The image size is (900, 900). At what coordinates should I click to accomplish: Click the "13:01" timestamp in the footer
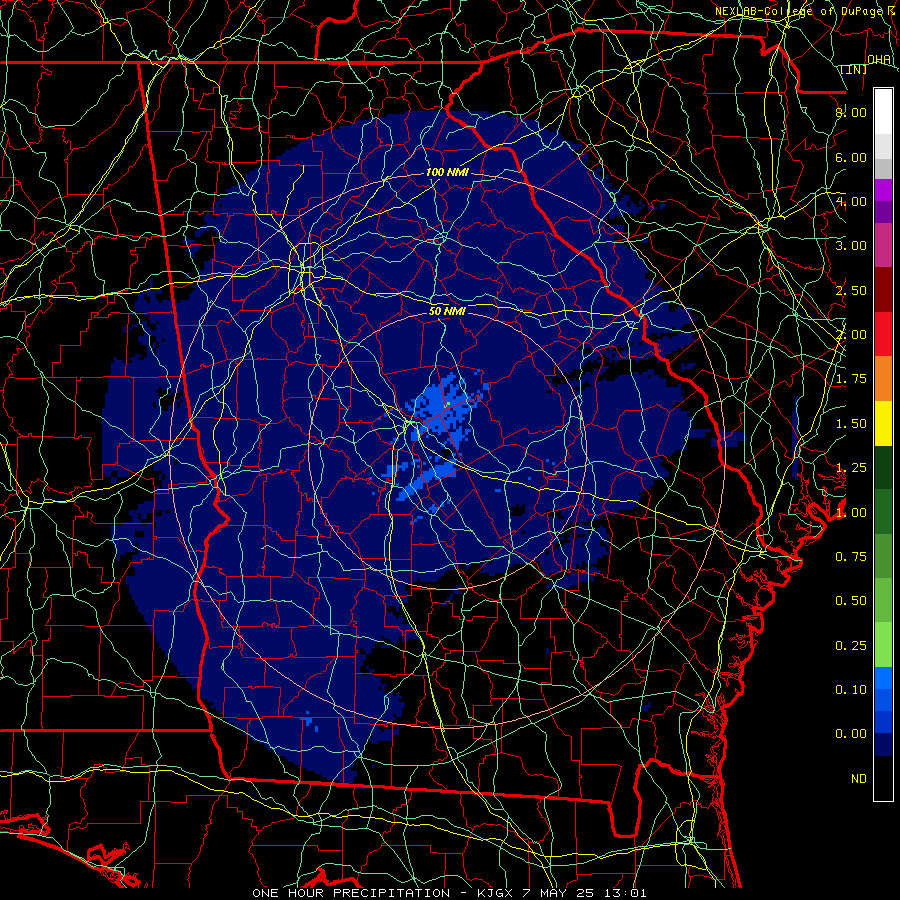point(624,893)
